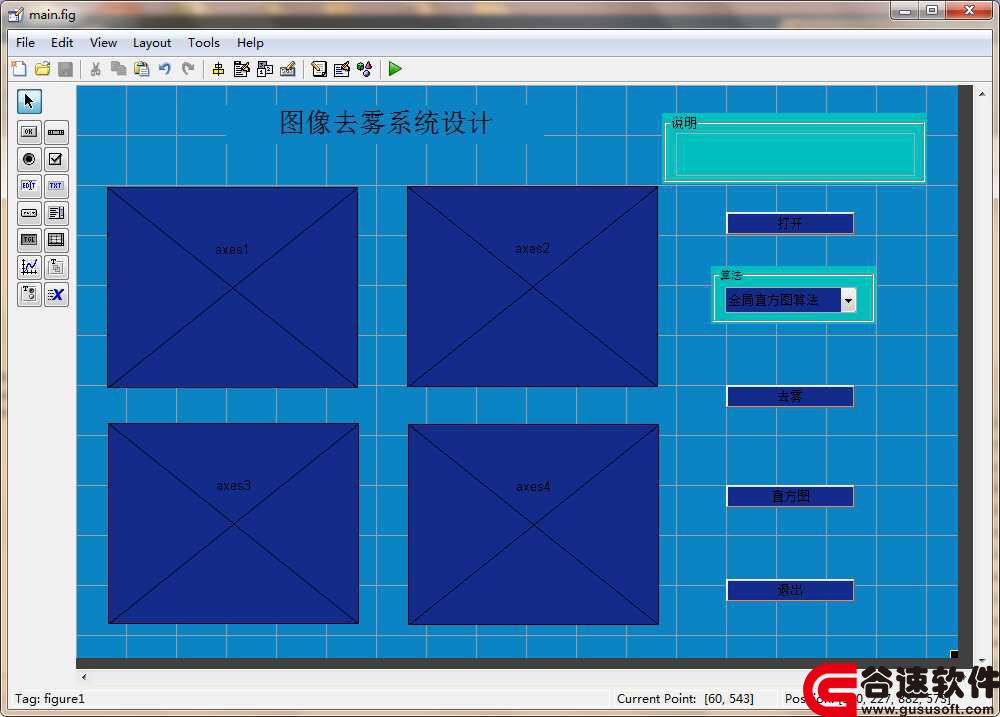Click the Current Point status readout

pos(685,699)
